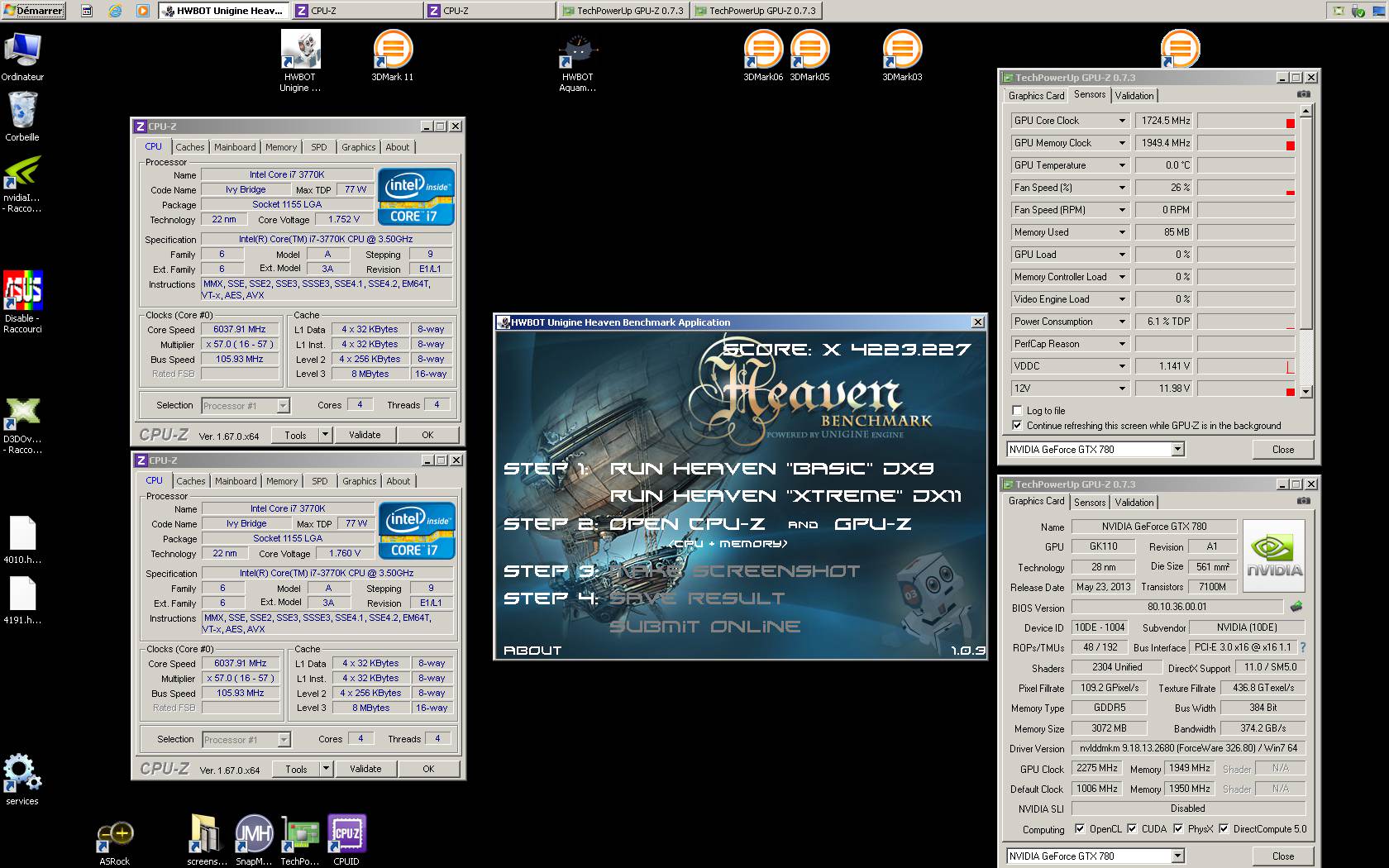Toggle the OpenCL checkbox in GPU-Z
This screenshot has height=868, width=1389.
(x=1079, y=828)
